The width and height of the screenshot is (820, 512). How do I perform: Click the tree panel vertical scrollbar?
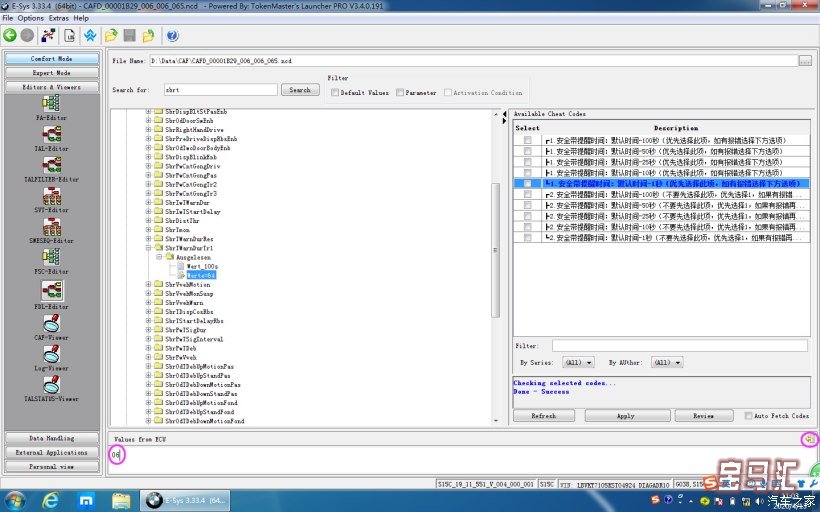[x=496, y=250]
